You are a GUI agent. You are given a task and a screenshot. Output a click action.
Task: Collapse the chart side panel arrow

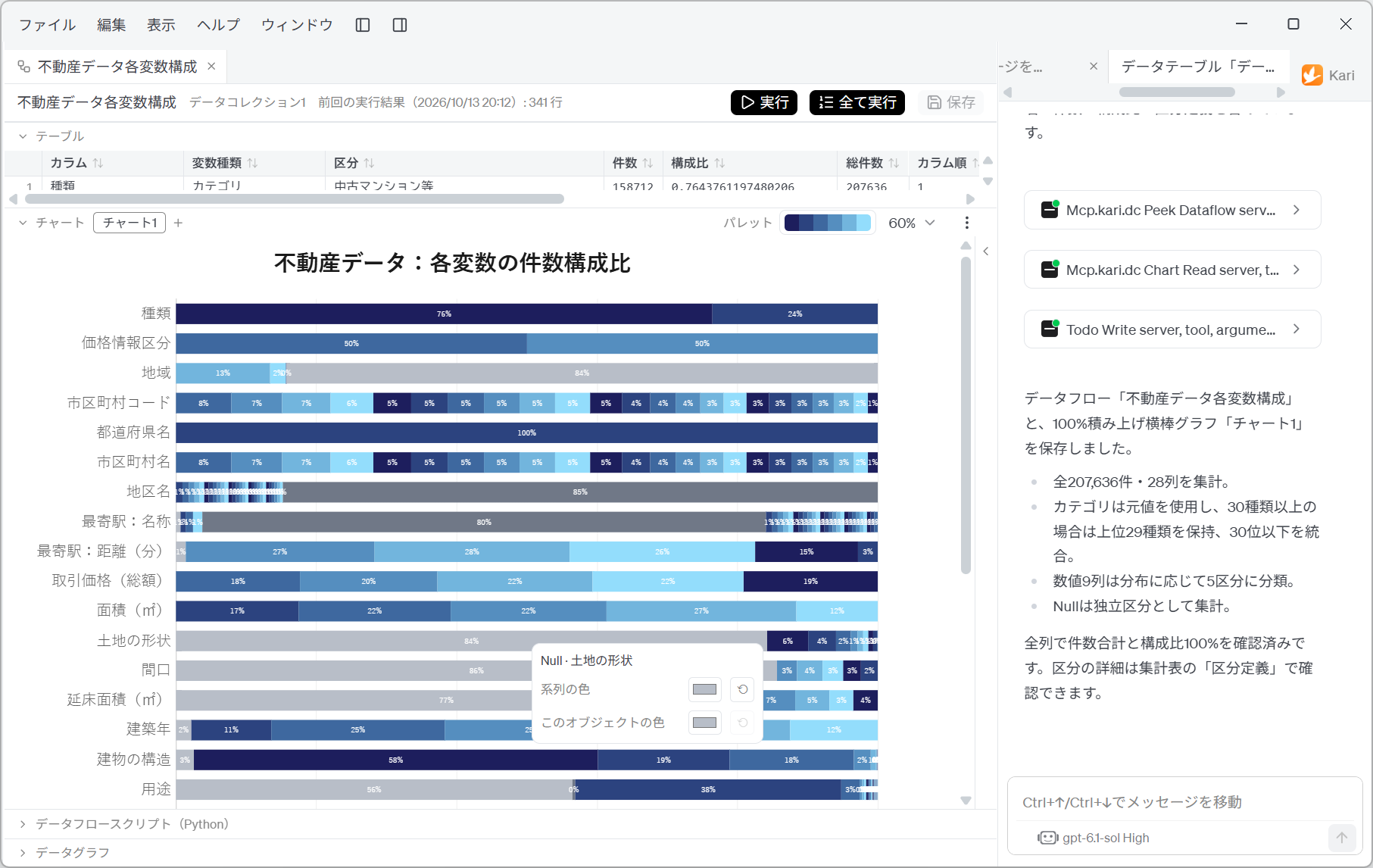pyautogui.click(x=985, y=251)
